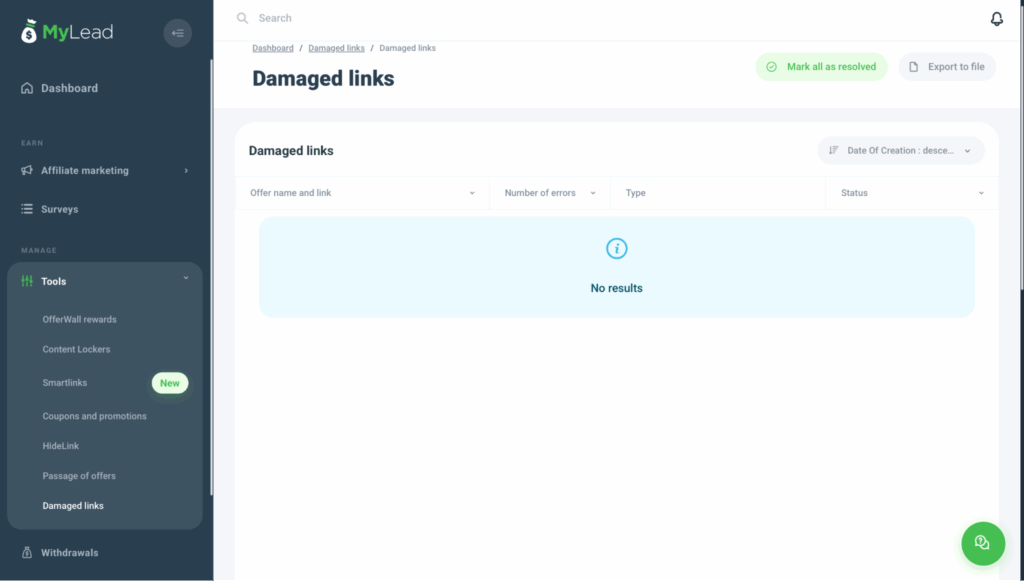1024x581 pixels.
Task: Open the Date Of Creation sort dropdown
Action: (901, 151)
